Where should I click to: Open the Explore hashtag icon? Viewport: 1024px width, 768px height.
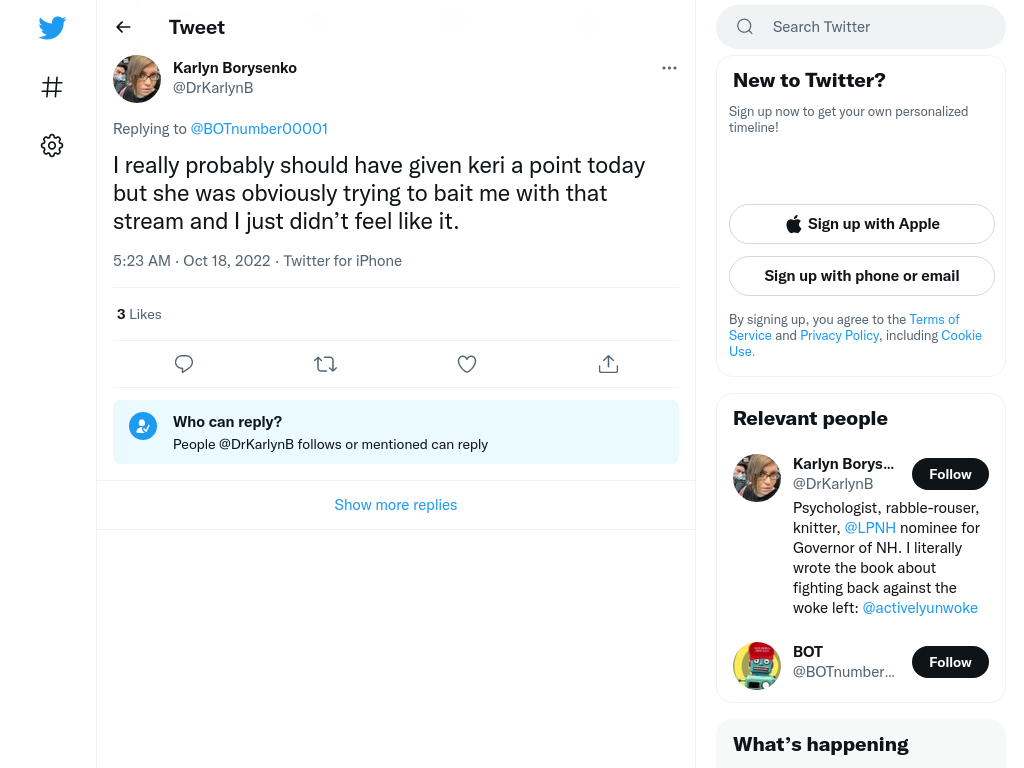52,87
